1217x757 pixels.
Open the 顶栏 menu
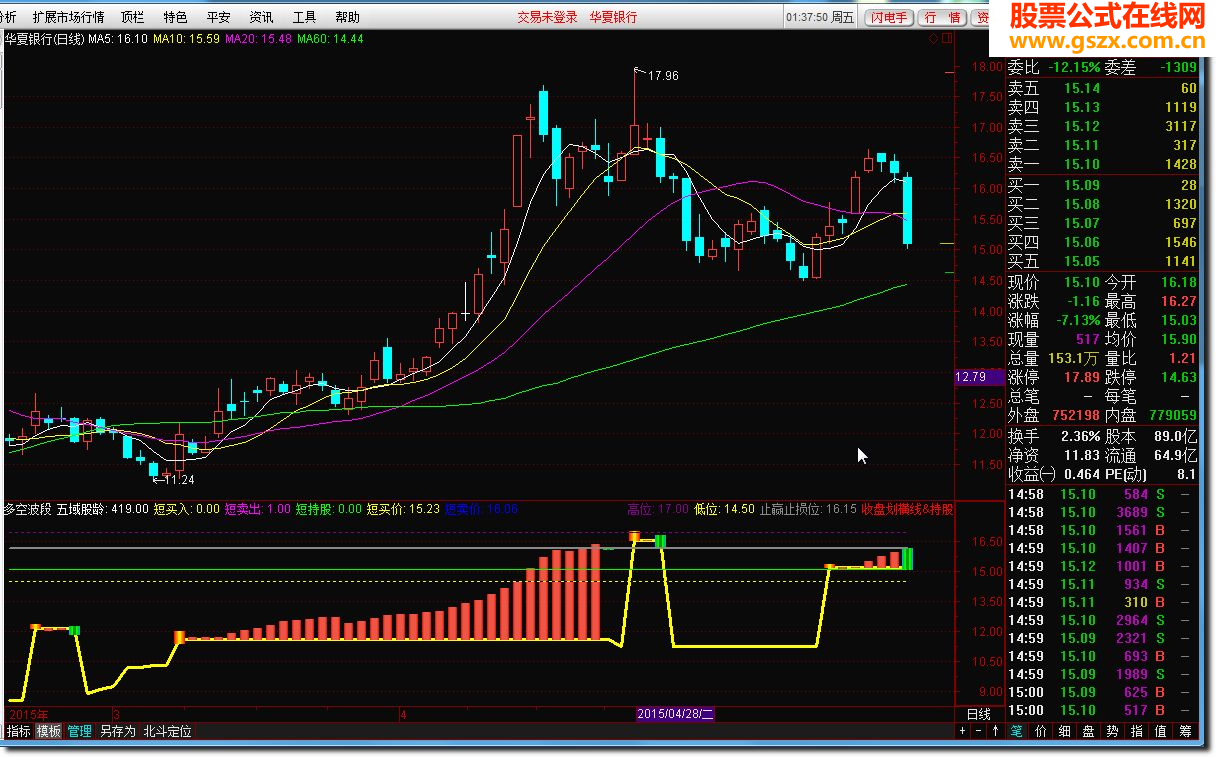[x=132, y=17]
